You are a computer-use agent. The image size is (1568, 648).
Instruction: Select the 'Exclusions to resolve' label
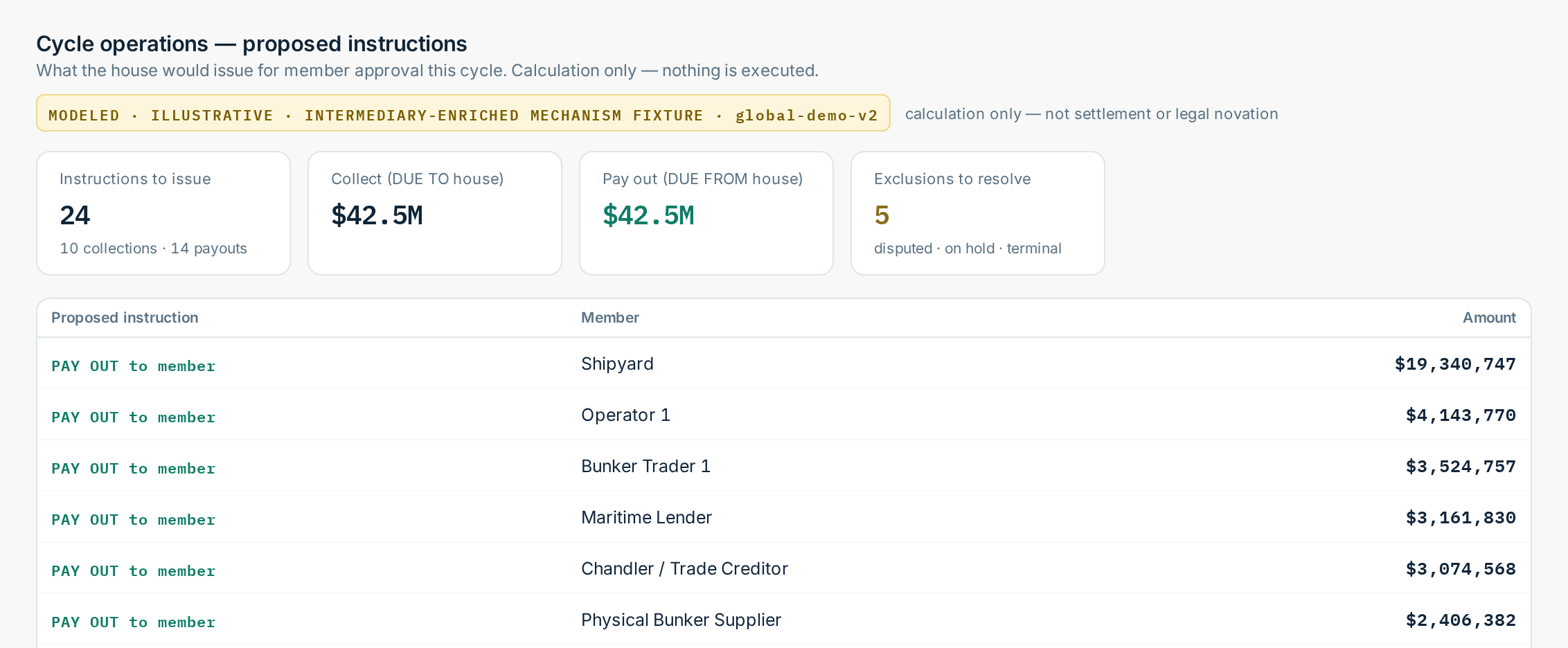coord(952,179)
